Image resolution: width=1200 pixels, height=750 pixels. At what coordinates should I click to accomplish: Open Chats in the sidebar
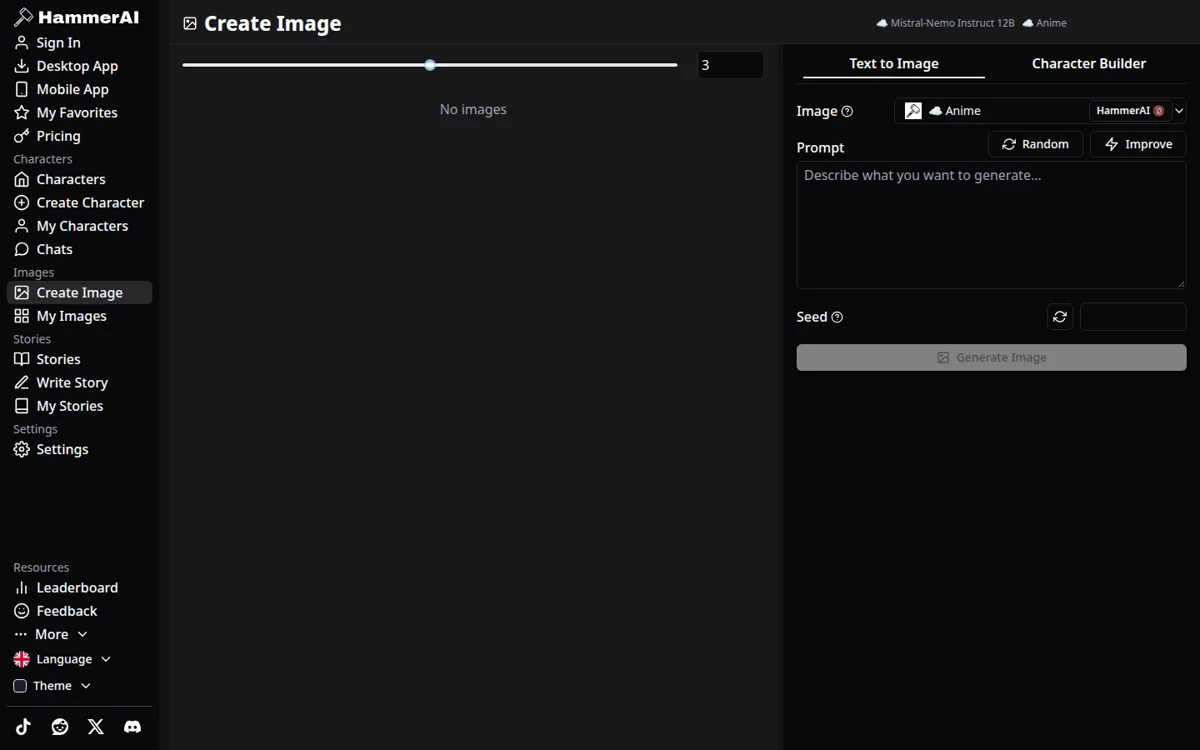pos(79,249)
